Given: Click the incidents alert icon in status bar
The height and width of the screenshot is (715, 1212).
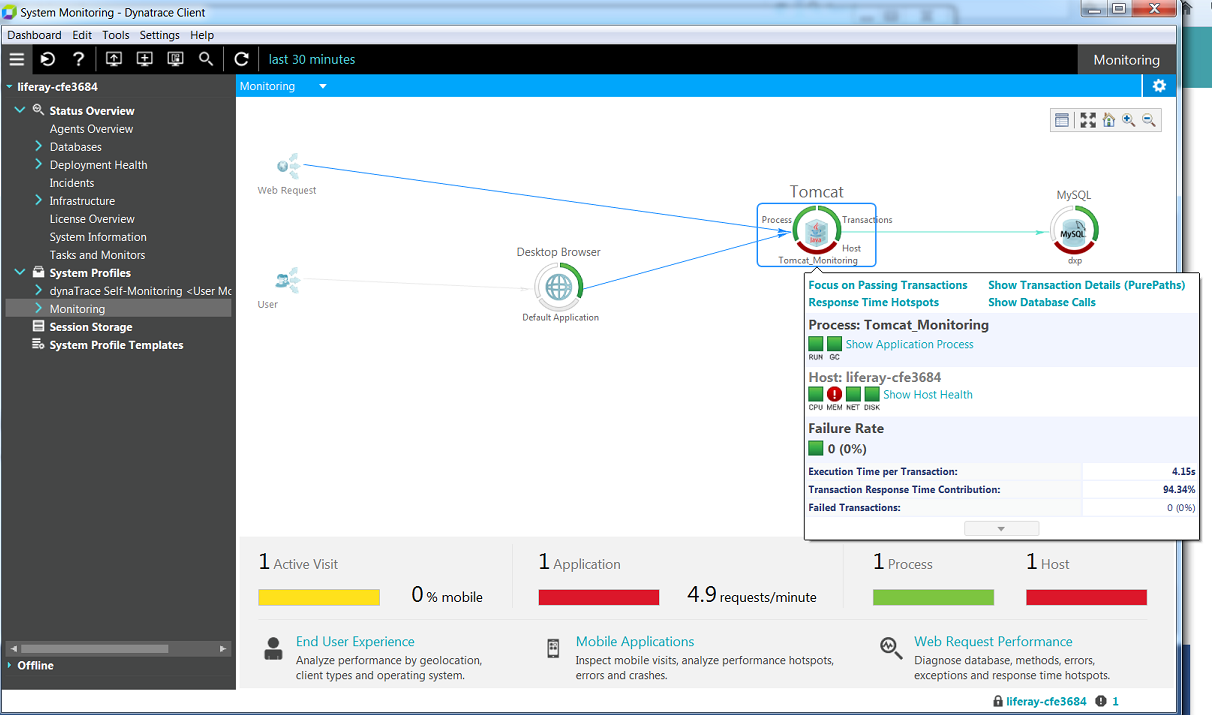Looking at the screenshot, I should pyautogui.click(x=1101, y=701).
